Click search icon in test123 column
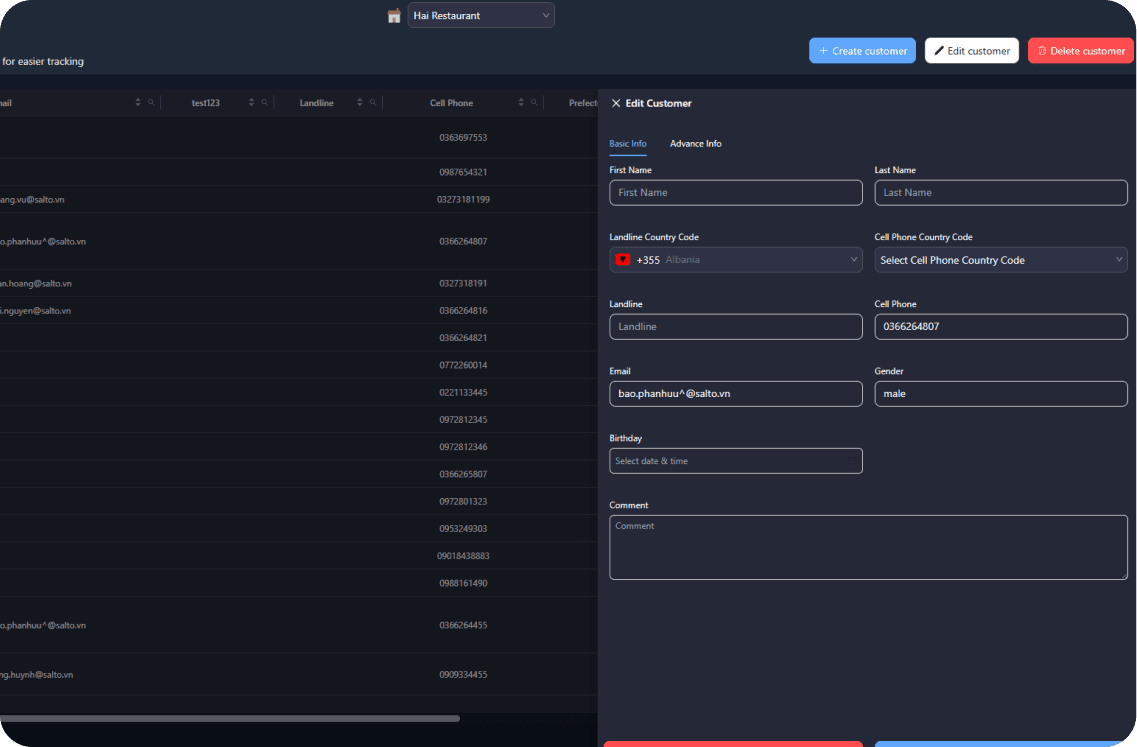Screen dimensions: 1137x747 tap(265, 103)
